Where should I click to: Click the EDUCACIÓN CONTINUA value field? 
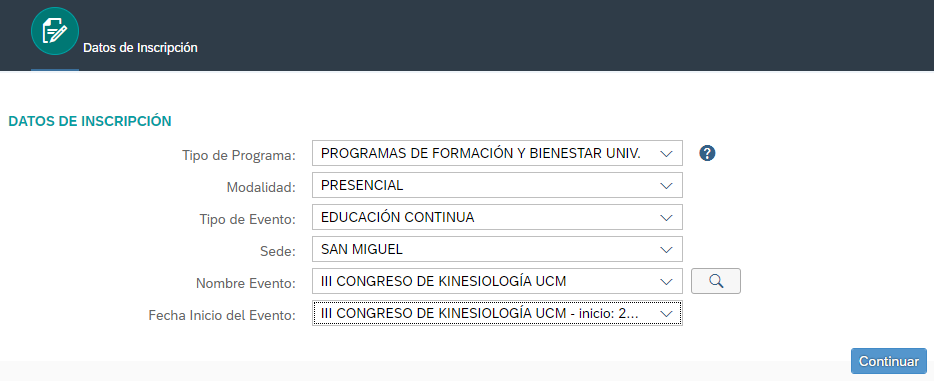point(497,217)
